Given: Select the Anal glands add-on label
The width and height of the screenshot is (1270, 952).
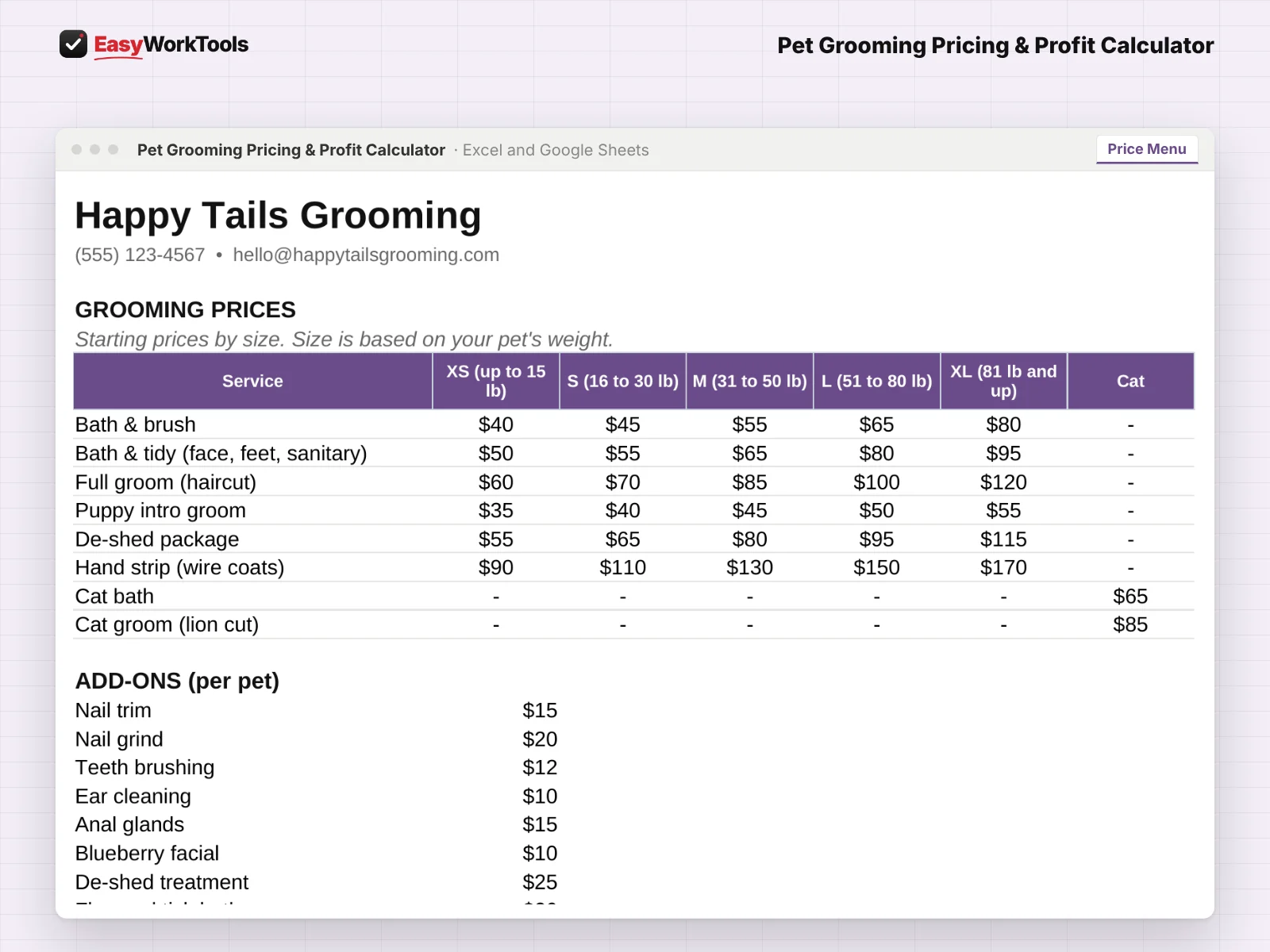Looking at the screenshot, I should 129,824.
